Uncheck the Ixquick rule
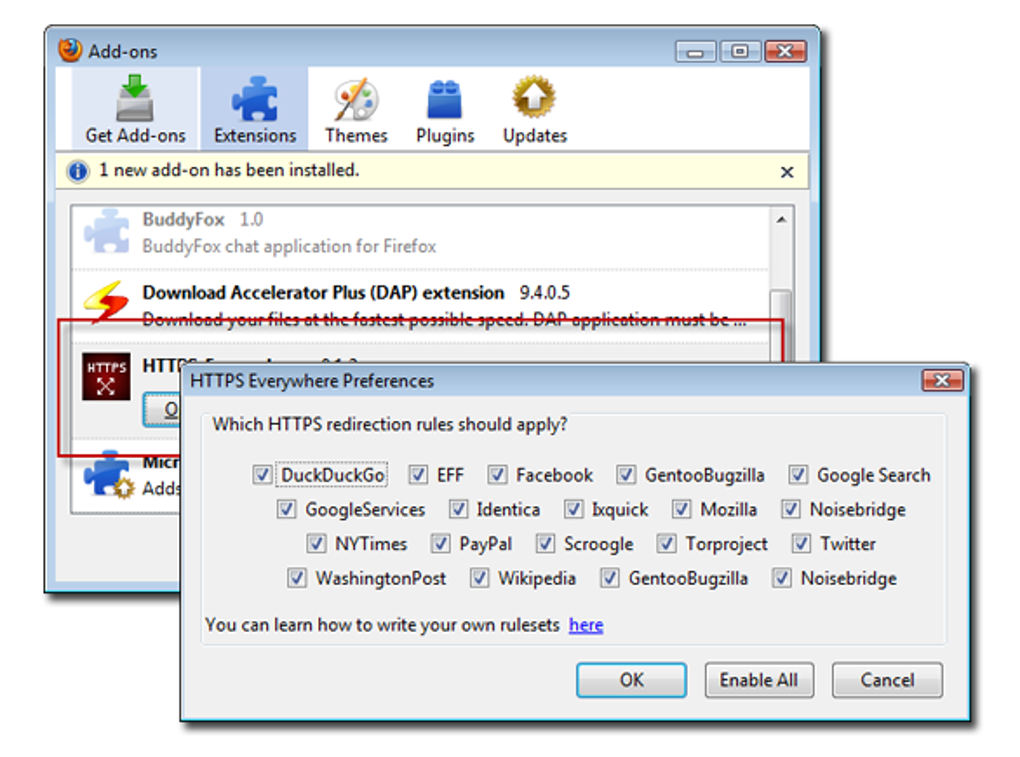This screenshot has width=1020, height=757. tap(573, 509)
